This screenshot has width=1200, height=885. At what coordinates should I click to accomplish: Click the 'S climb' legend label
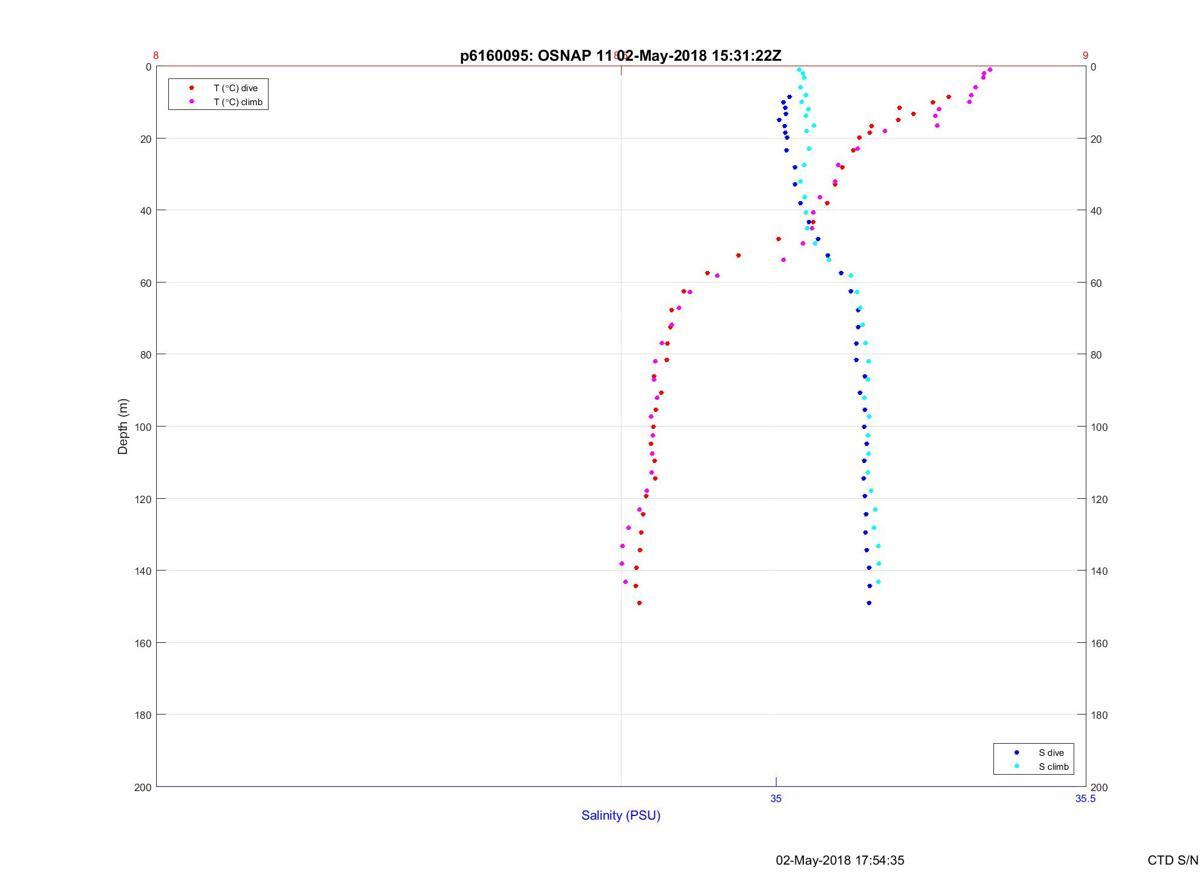tap(1053, 767)
